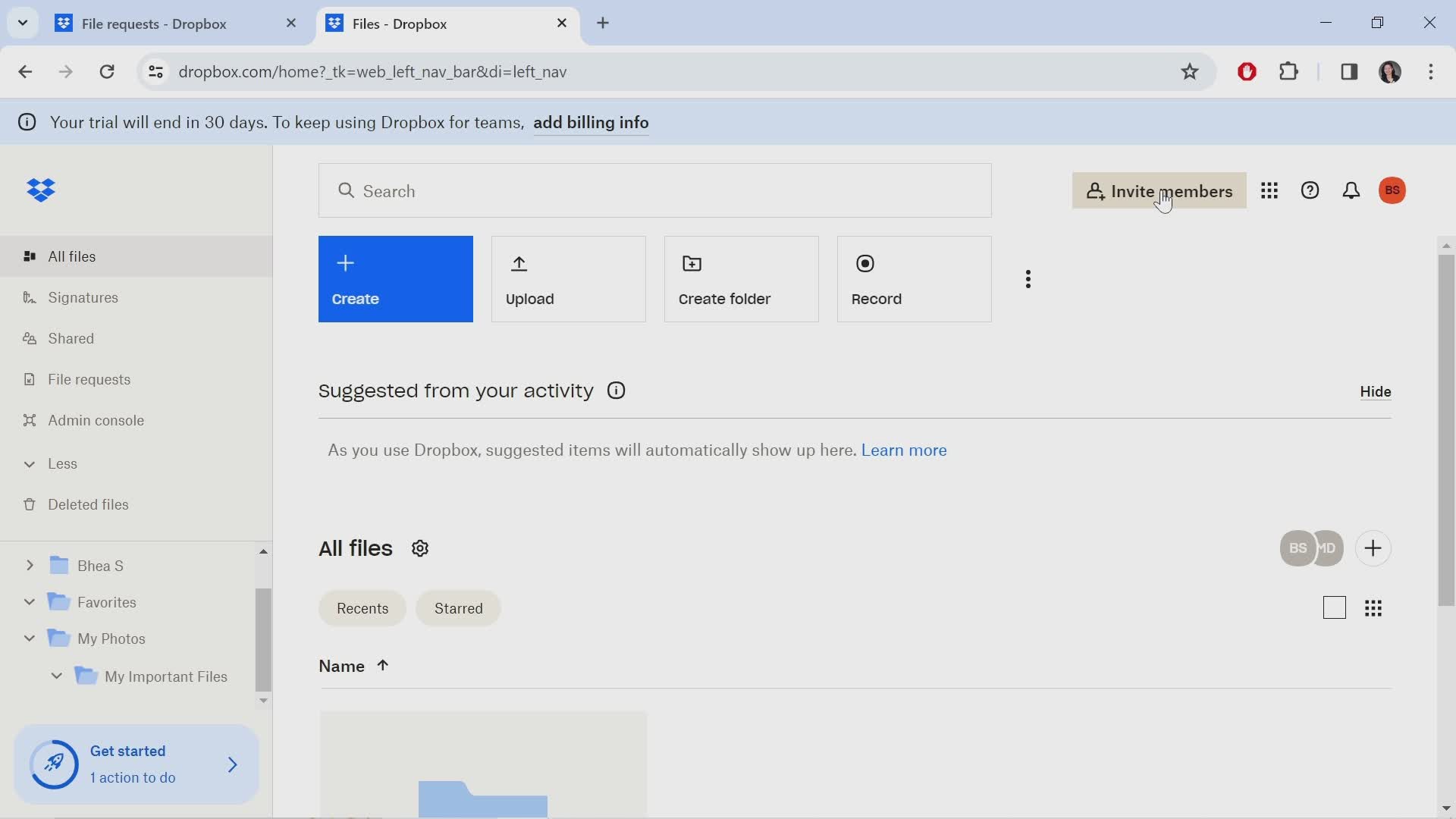Screen dimensions: 1456x819
Task: Click the overflow menu three-dots icon
Action: pos(1029,279)
